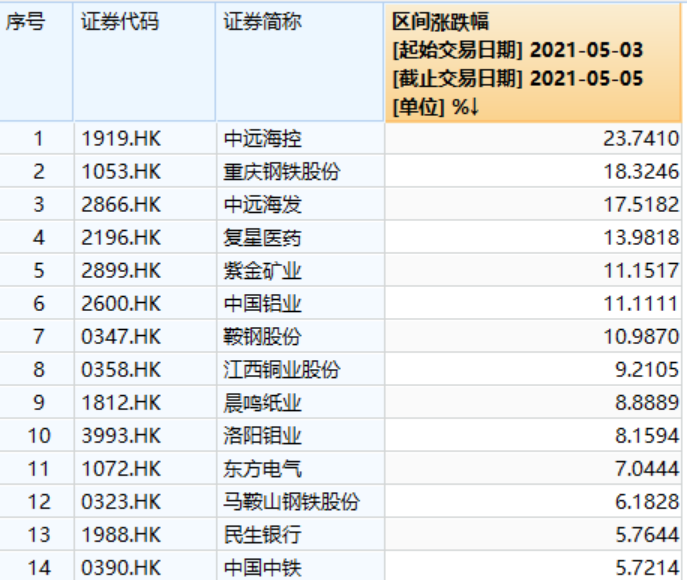Screen dimensions: 687x580
Task: Select stock name 洛阳钼业
Action: 262,436
